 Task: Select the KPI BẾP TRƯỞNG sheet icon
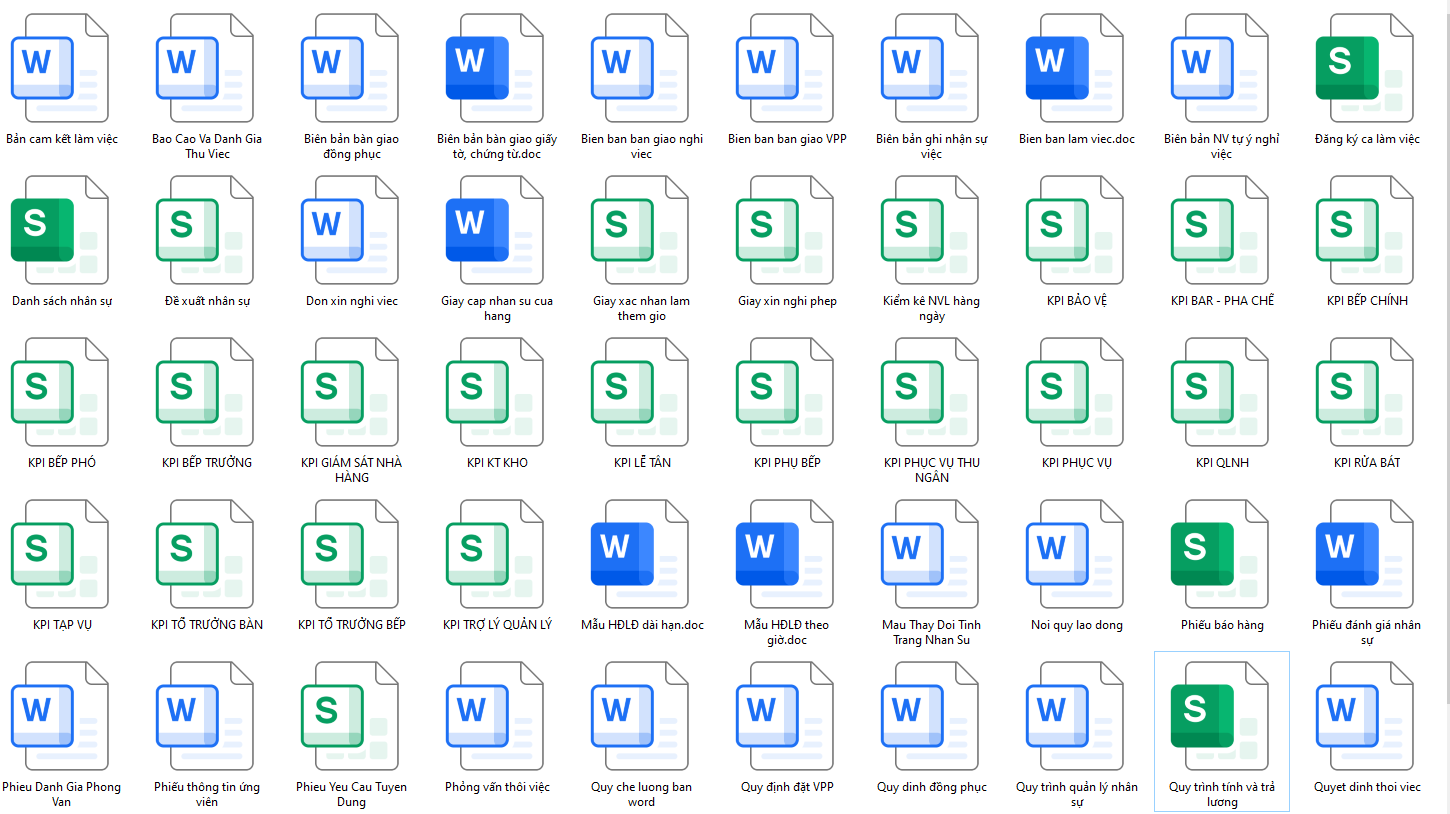point(204,392)
